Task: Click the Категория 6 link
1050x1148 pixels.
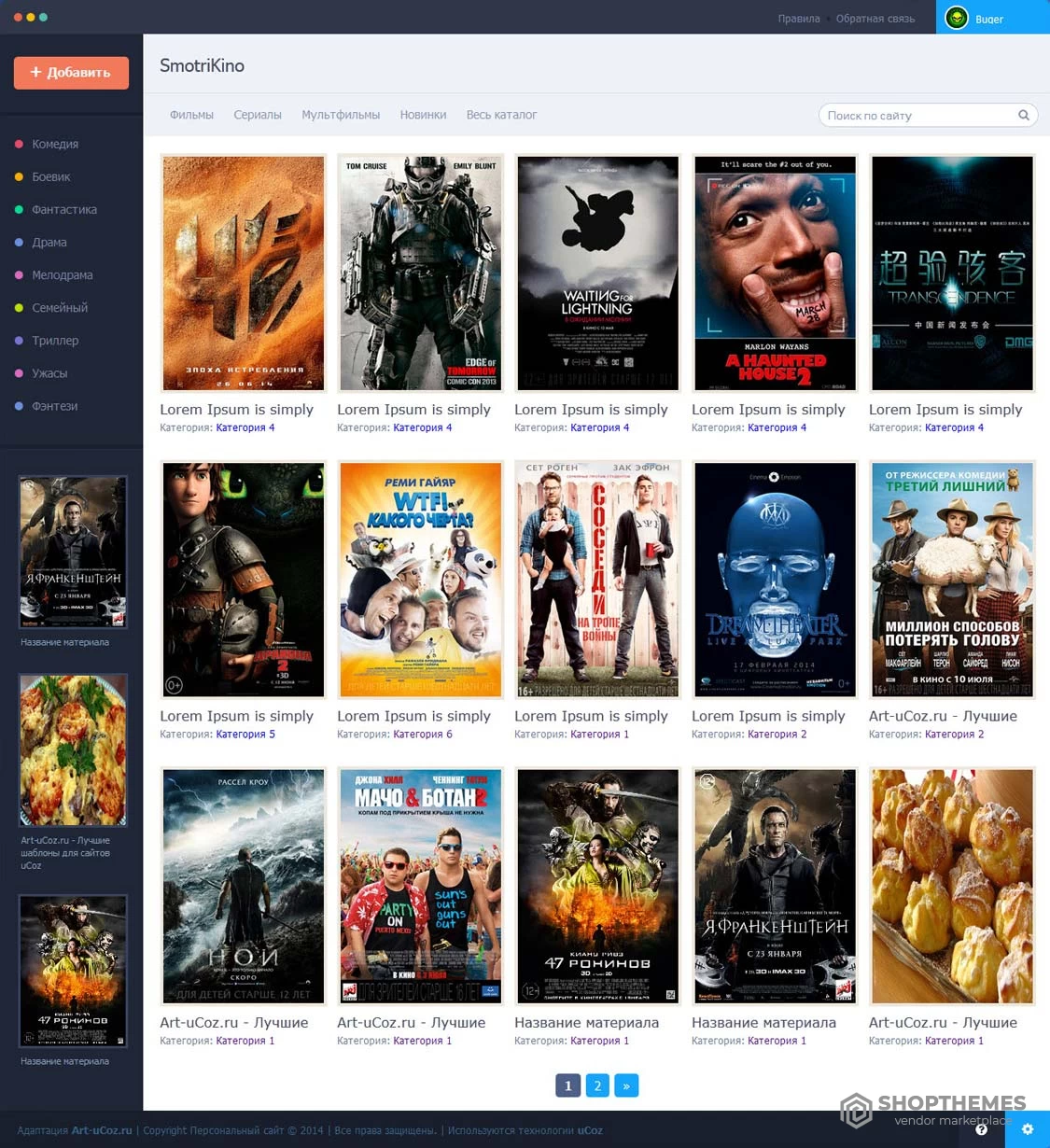Action: pos(423,735)
